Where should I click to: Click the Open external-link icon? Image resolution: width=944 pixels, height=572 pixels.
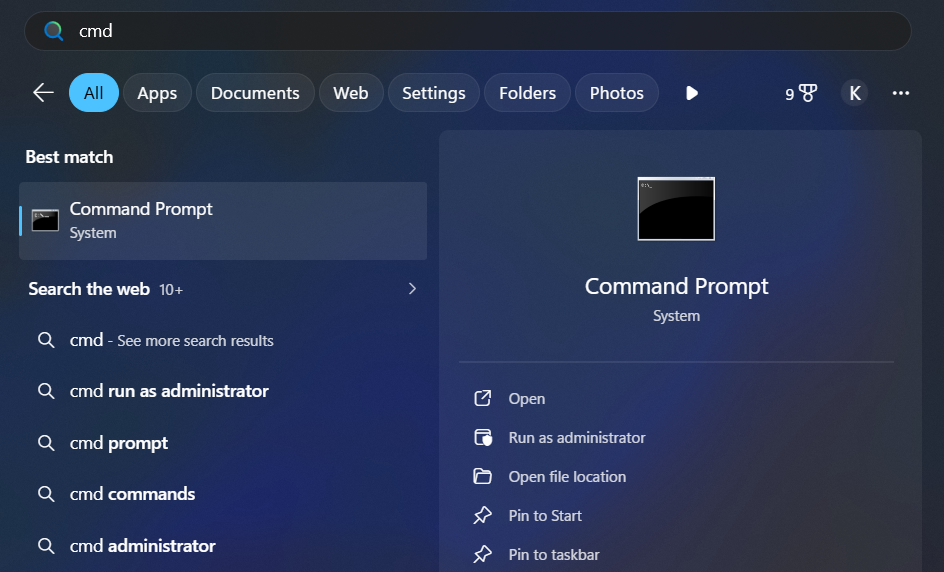pos(483,398)
